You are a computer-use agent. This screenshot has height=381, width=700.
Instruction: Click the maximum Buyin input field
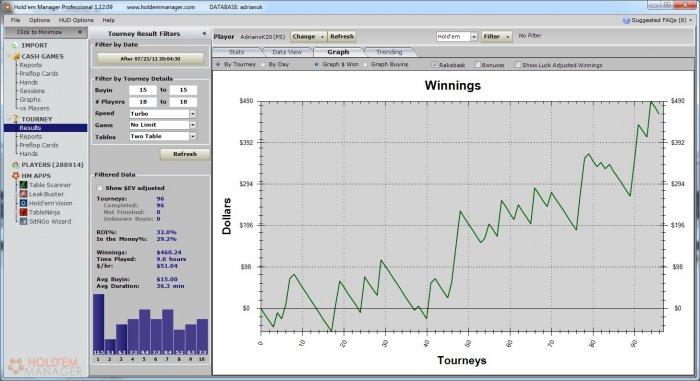click(x=183, y=90)
